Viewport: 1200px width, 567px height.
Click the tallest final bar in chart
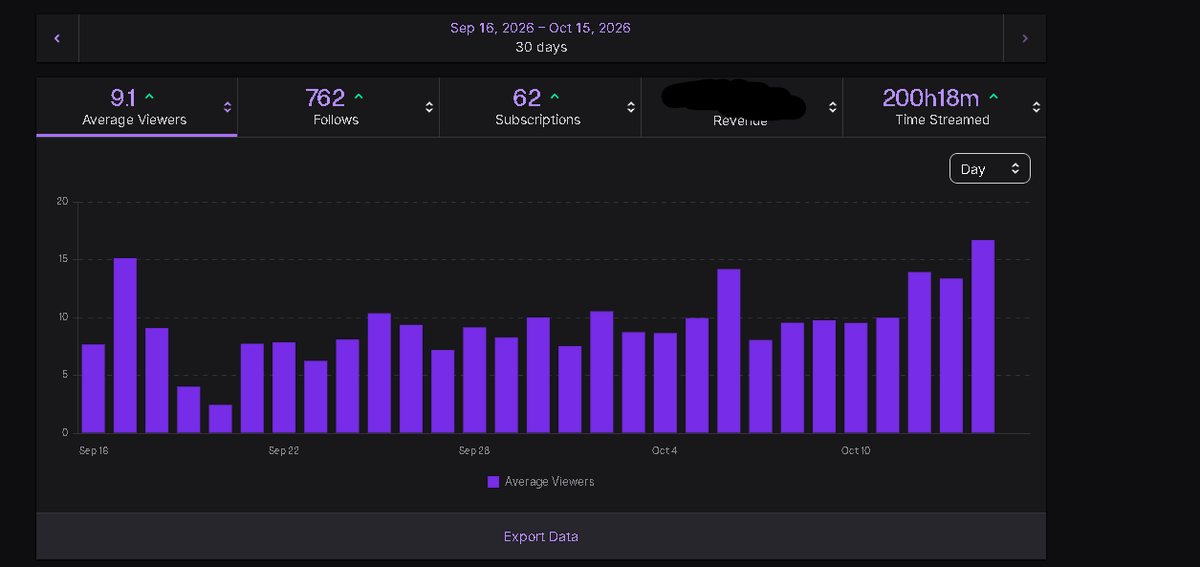point(983,336)
